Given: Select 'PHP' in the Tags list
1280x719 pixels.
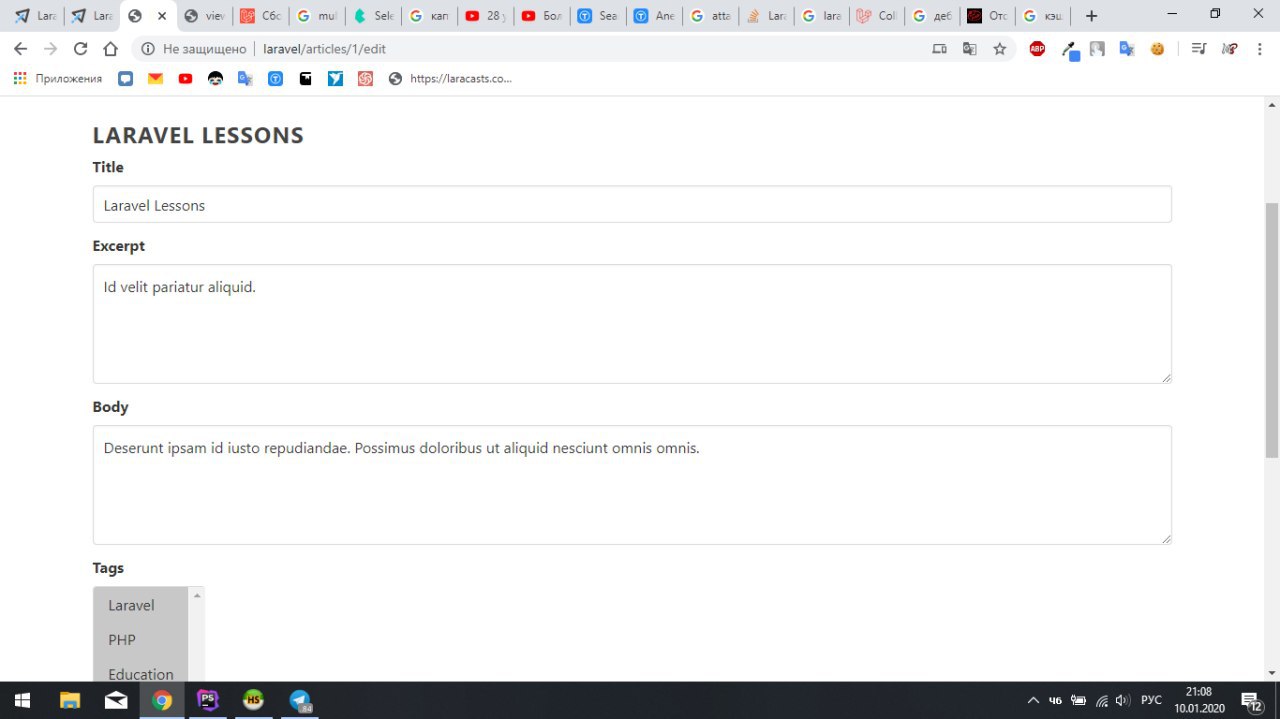Looking at the screenshot, I should [140, 640].
